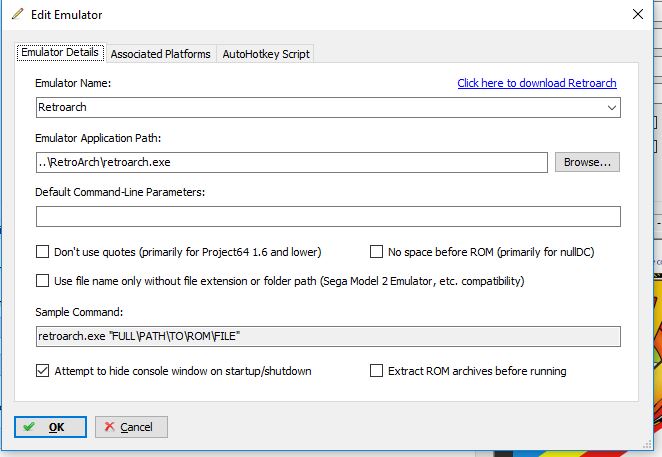The height and width of the screenshot is (457, 662).
Task: Click the Emulator Application Path field
Action: pos(292,163)
